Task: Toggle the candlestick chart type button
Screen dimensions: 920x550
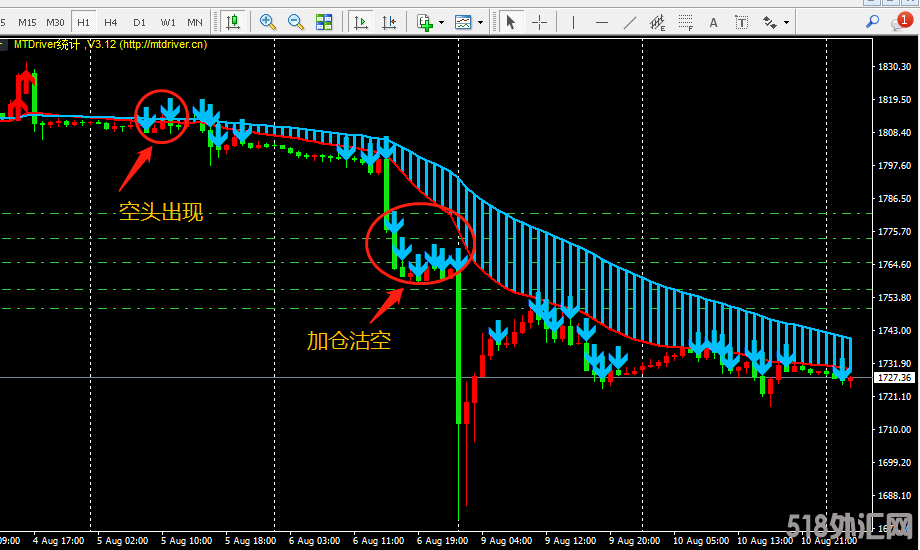Action: tap(234, 22)
